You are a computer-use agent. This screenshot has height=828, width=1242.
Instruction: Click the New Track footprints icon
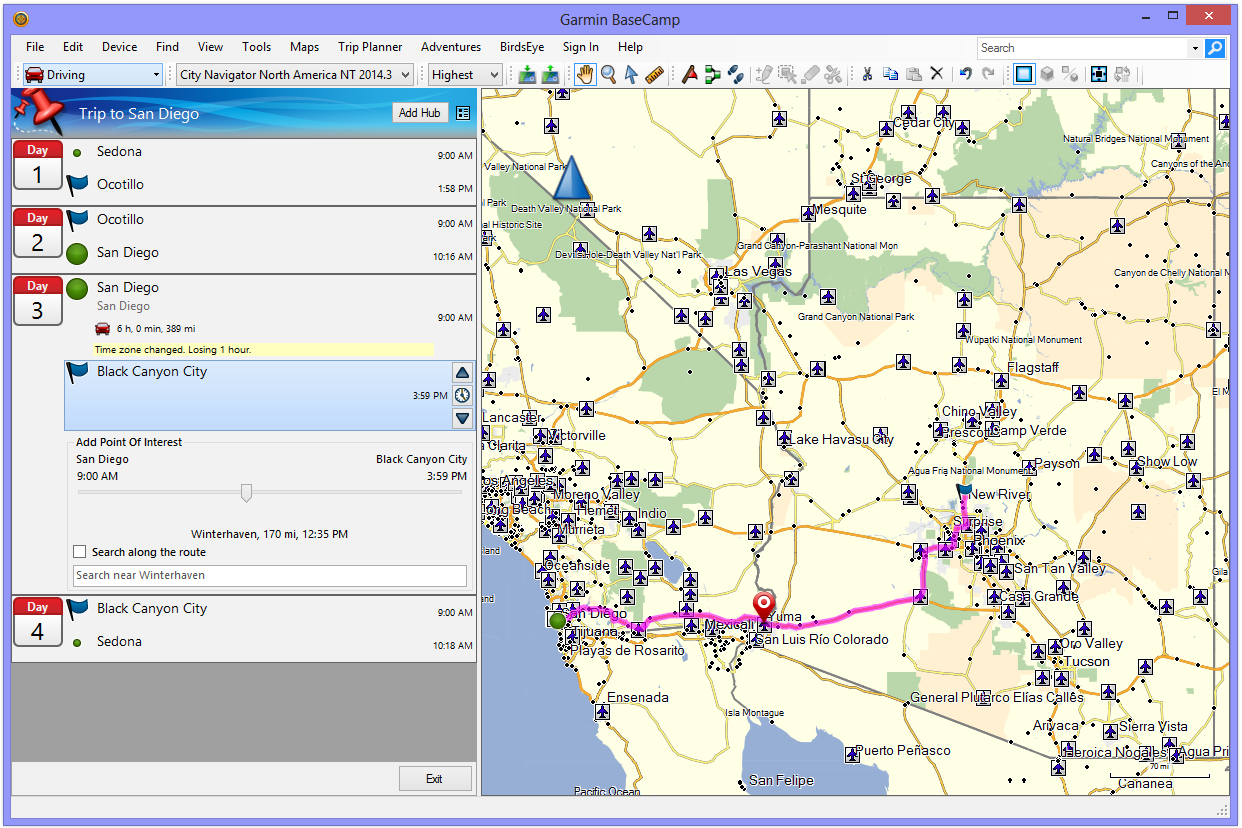coord(735,74)
